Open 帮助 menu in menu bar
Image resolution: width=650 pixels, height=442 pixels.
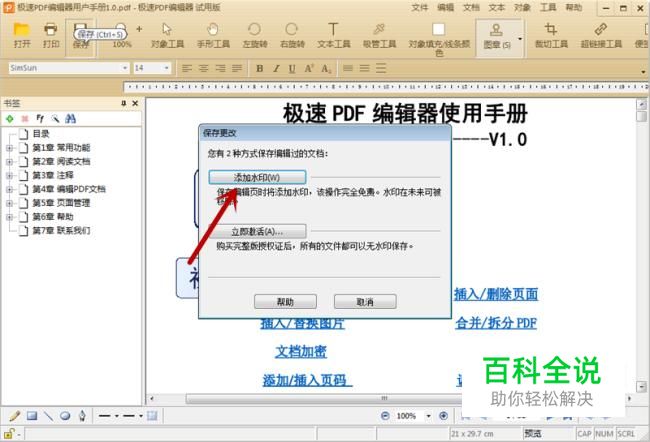pyautogui.click(x=574, y=7)
